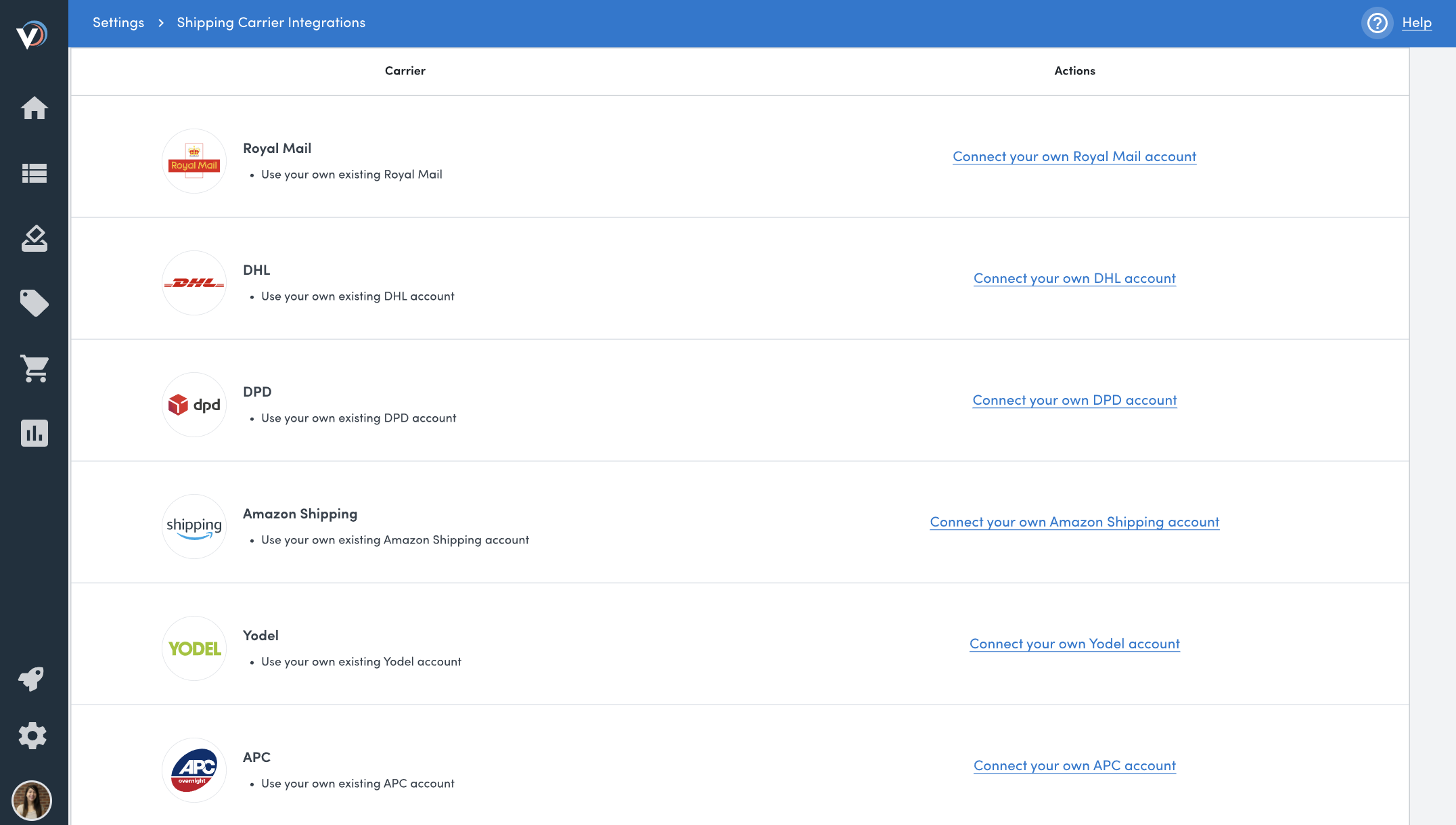Open the Help question mark icon
Screen dimensions: 1456x825
coord(1377,22)
